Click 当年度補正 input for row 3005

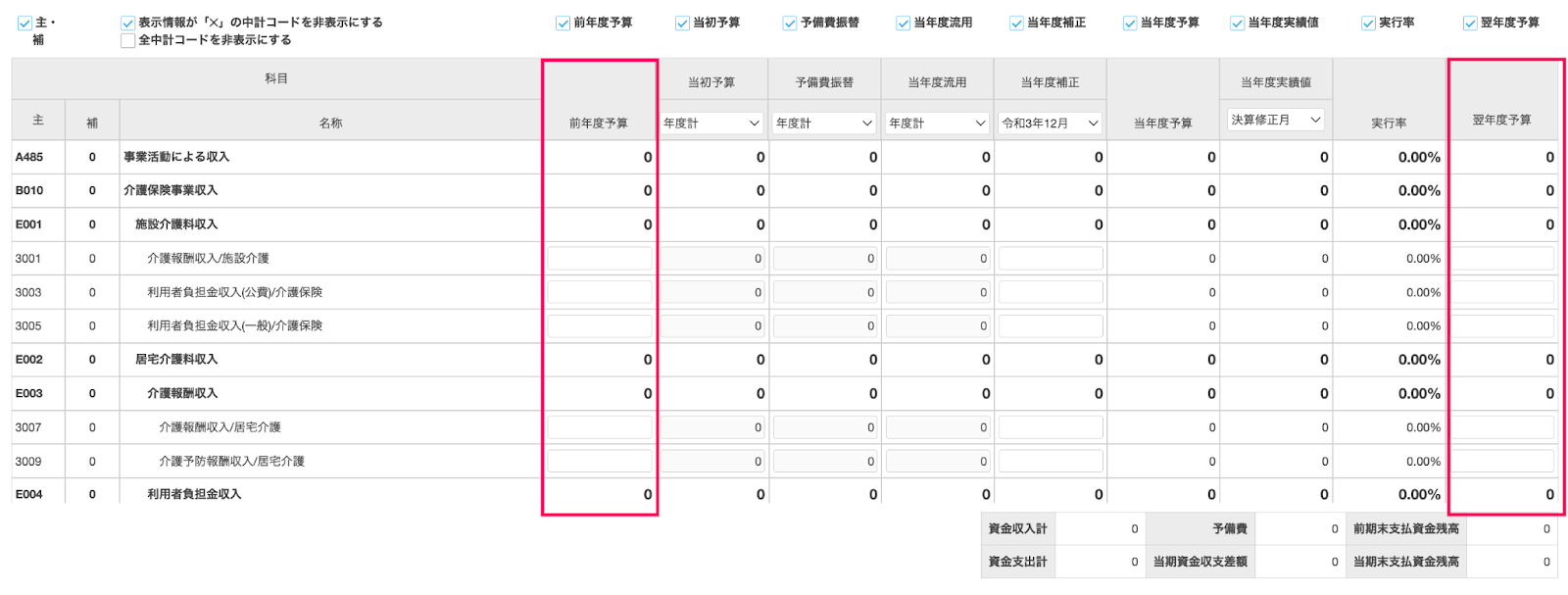click(1051, 325)
